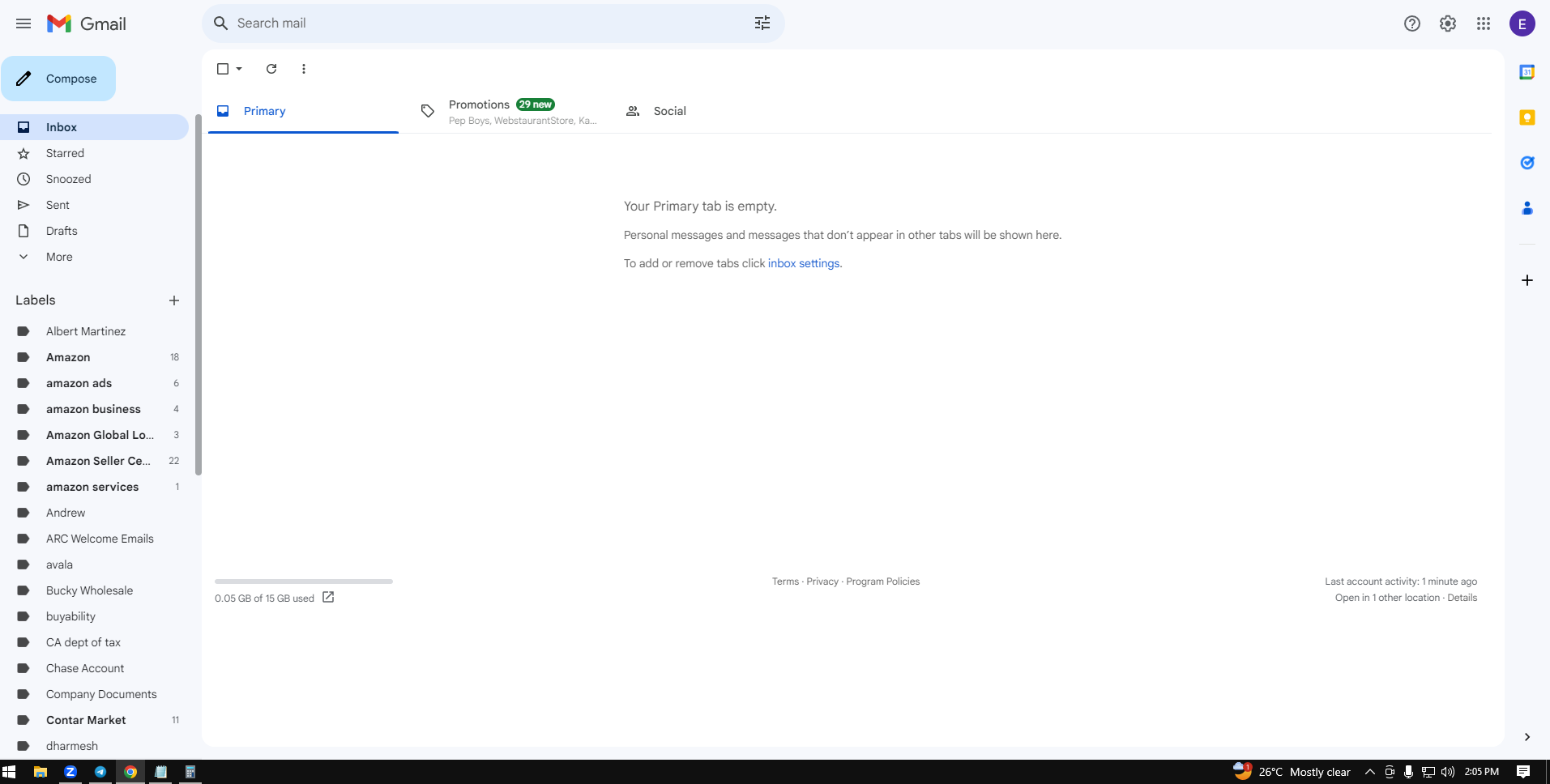Open the Program Policies link
This screenshot has height=784, width=1550.
tap(883, 582)
